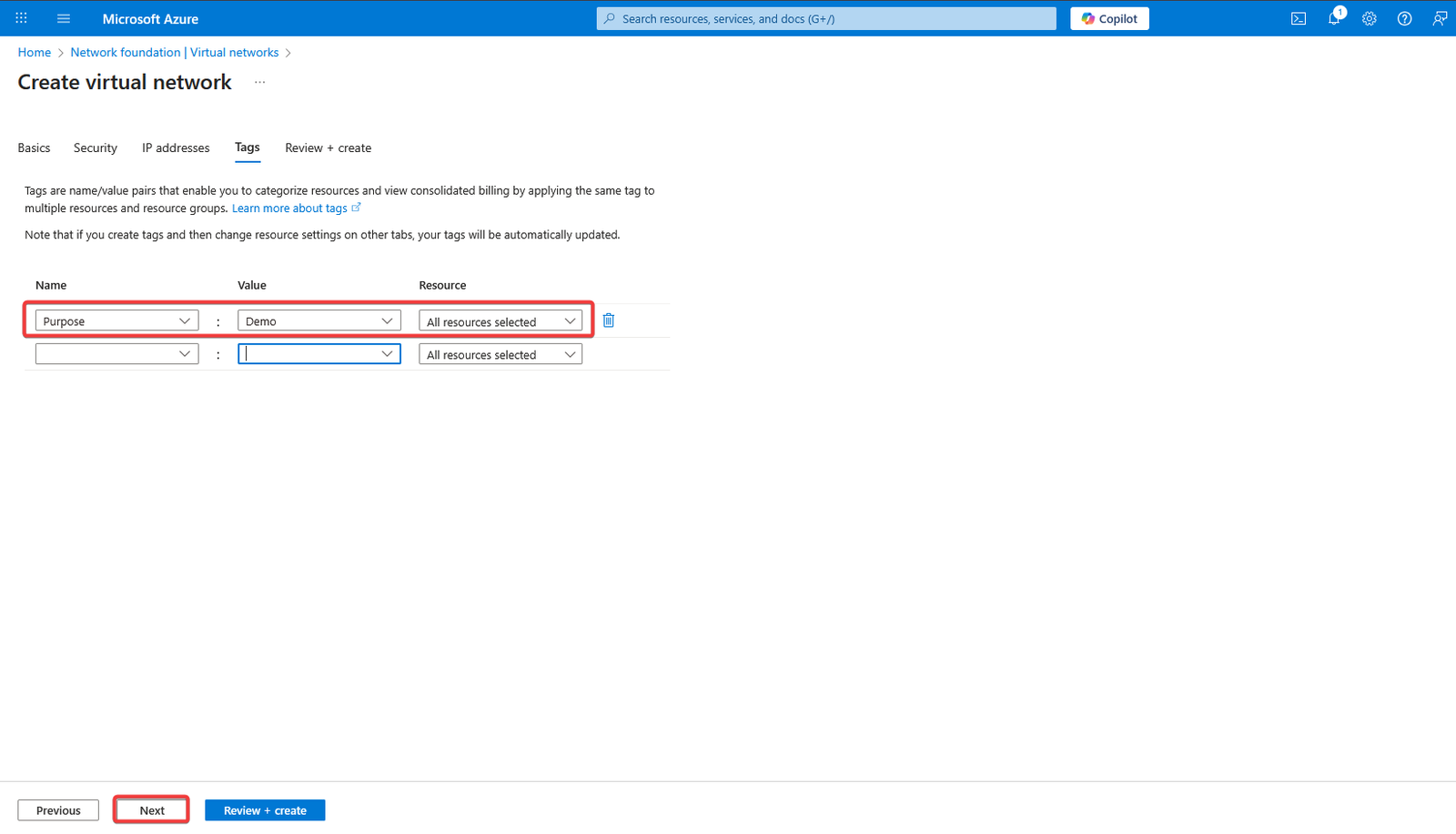Expand the Purpose name dropdown
Screen dimensions: 1456x834
click(184, 321)
